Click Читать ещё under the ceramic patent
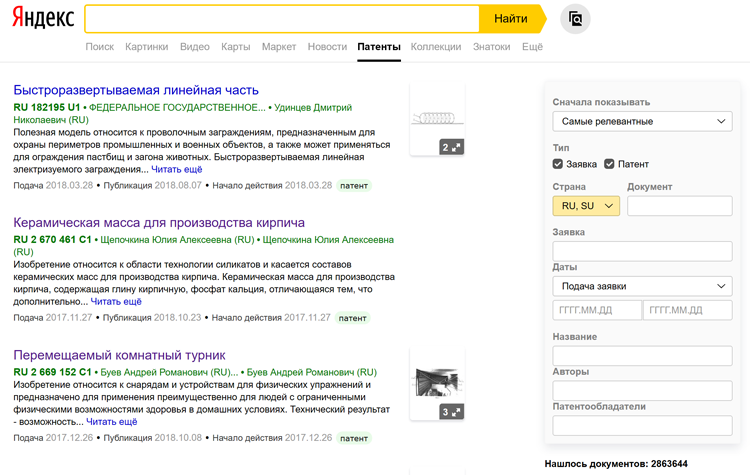 pos(116,302)
